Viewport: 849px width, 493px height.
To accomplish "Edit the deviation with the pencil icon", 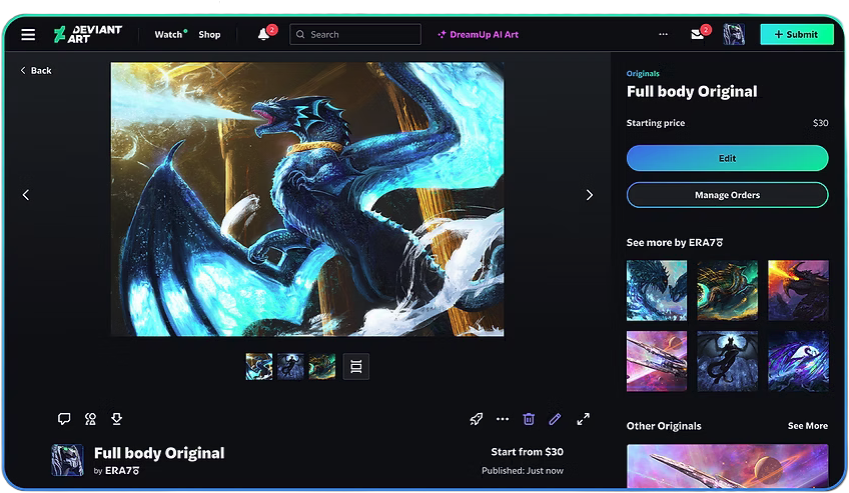I will 555,419.
